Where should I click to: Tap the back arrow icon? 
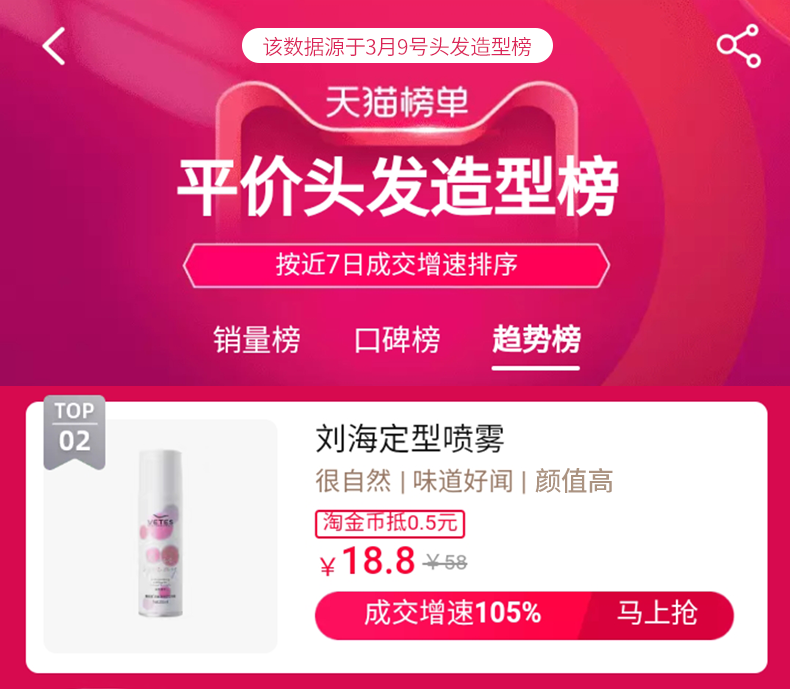(54, 46)
